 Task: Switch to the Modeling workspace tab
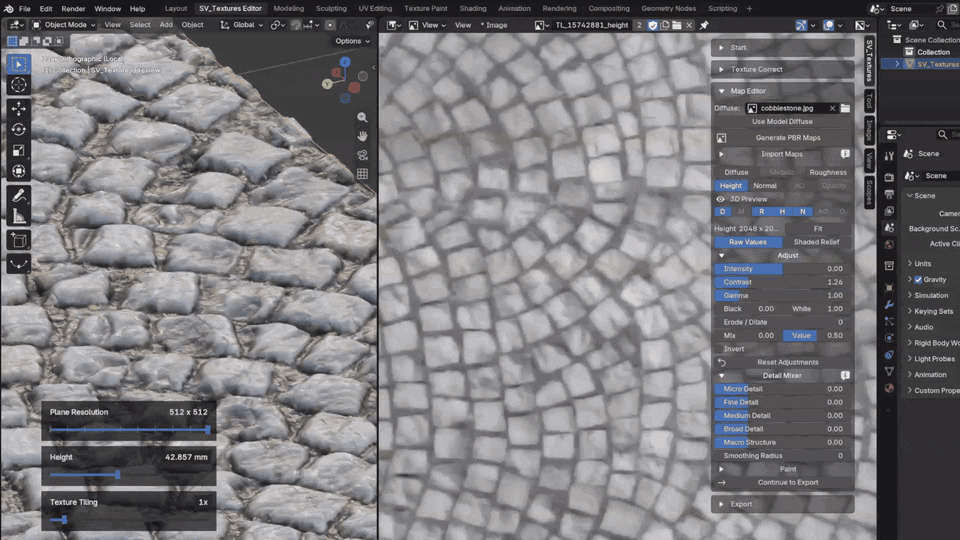(288, 9)
